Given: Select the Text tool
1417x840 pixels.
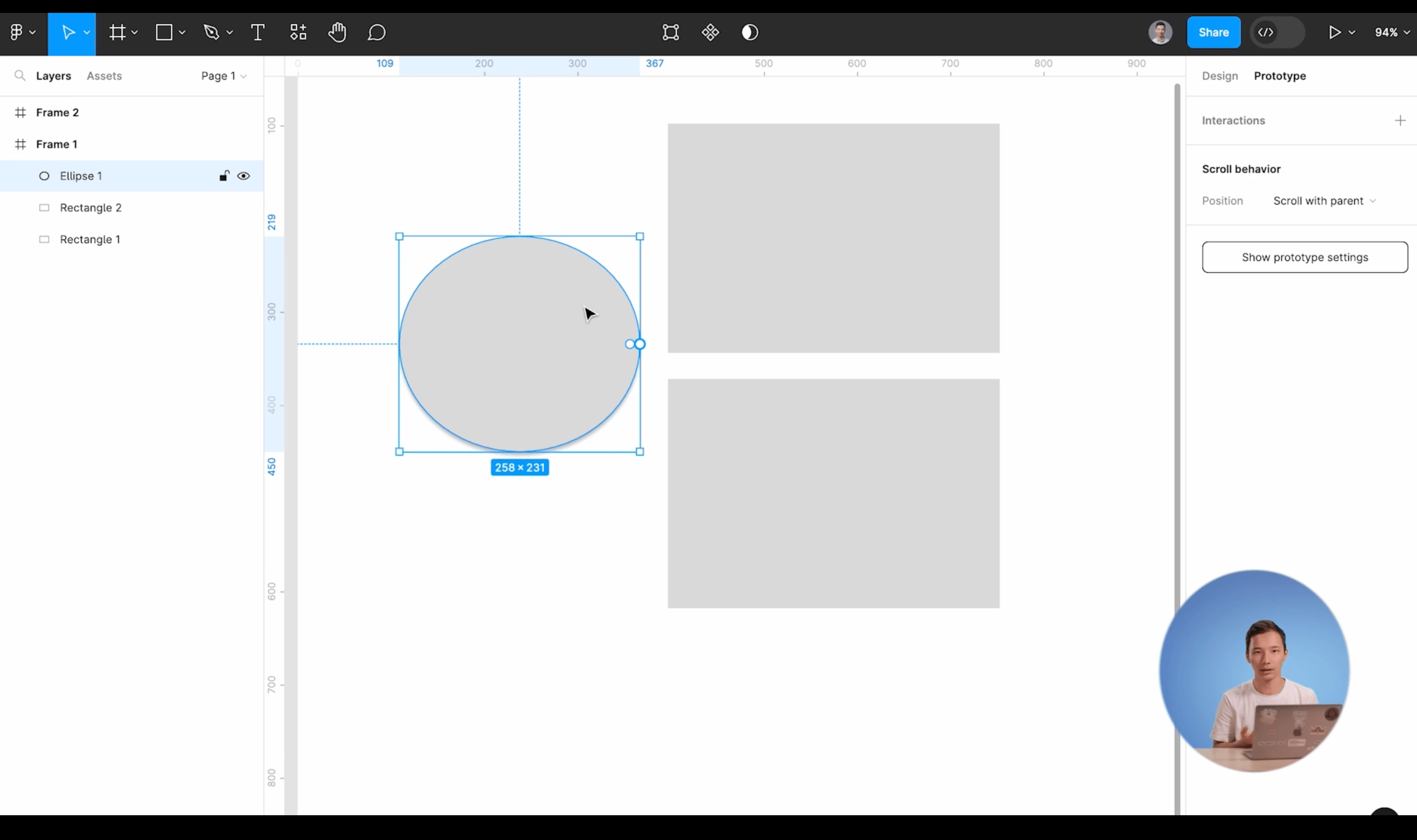Looking at the screenshot, I should tap(258, 32).
